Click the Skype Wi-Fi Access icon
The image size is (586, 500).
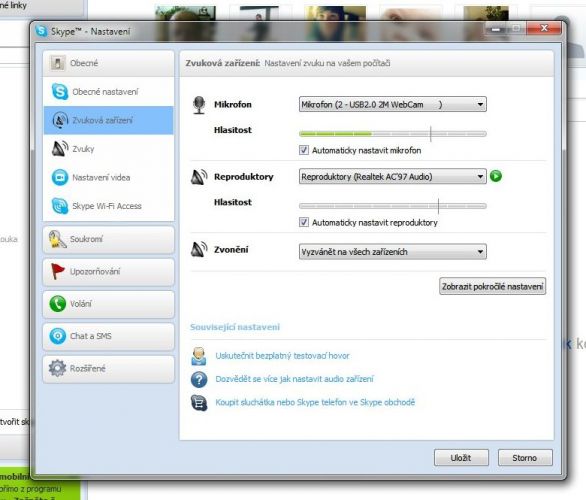click(60, 206)
